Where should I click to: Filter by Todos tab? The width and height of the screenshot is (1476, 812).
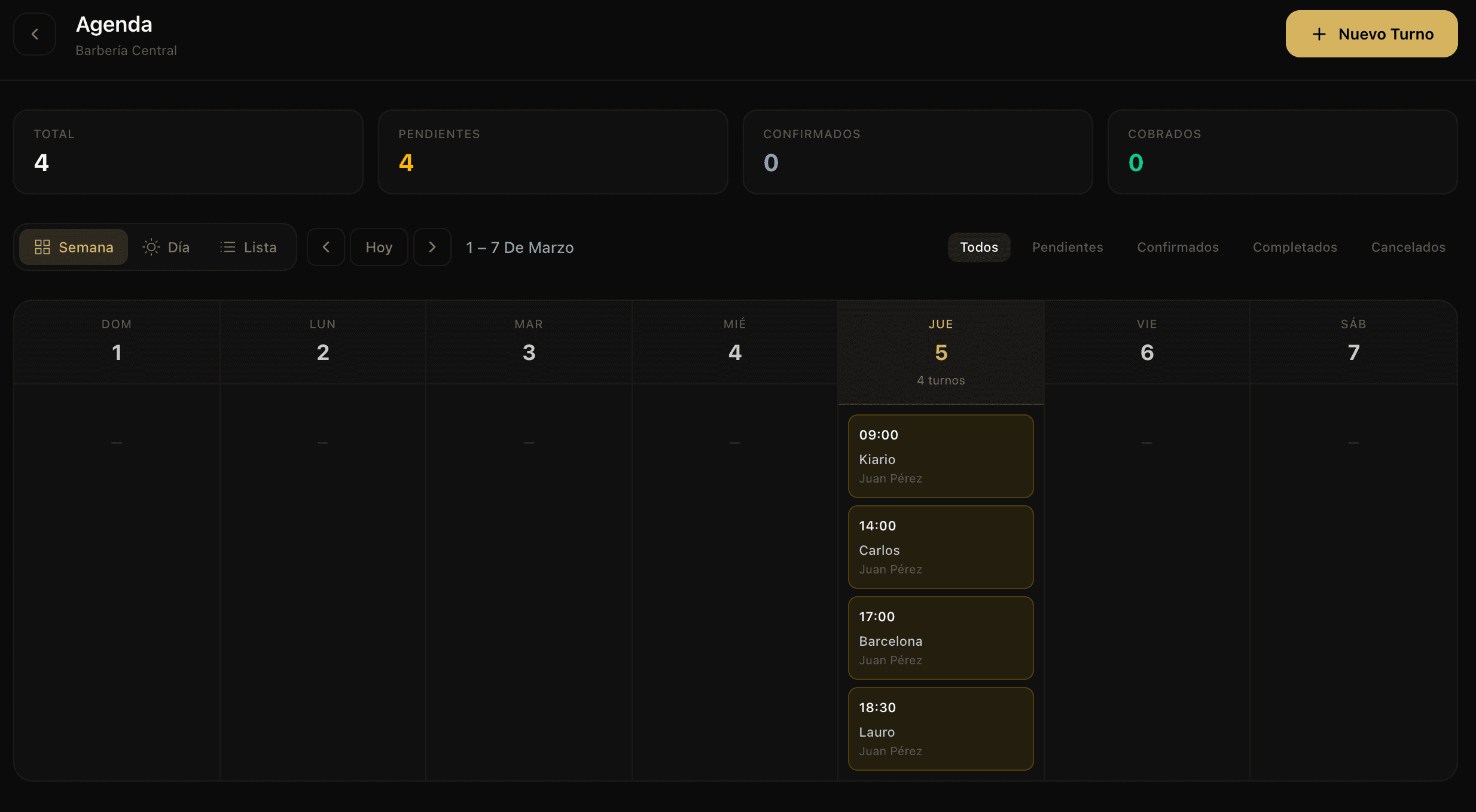coord(978,247)
